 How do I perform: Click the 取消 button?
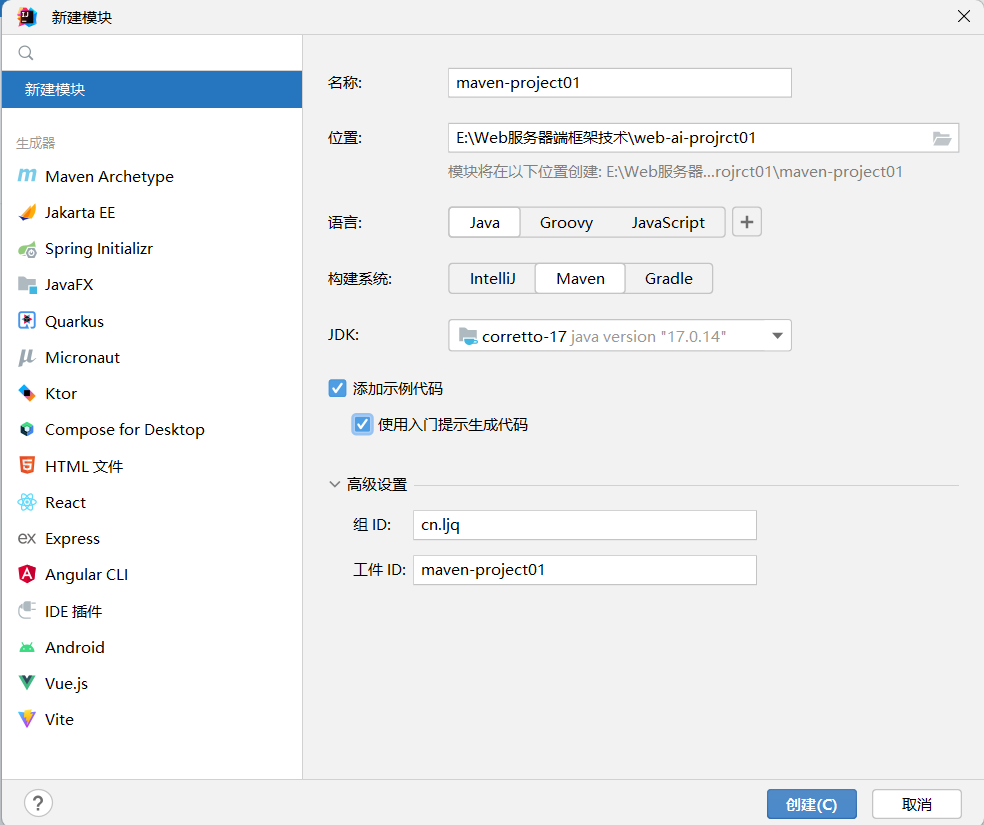(916, 804)
